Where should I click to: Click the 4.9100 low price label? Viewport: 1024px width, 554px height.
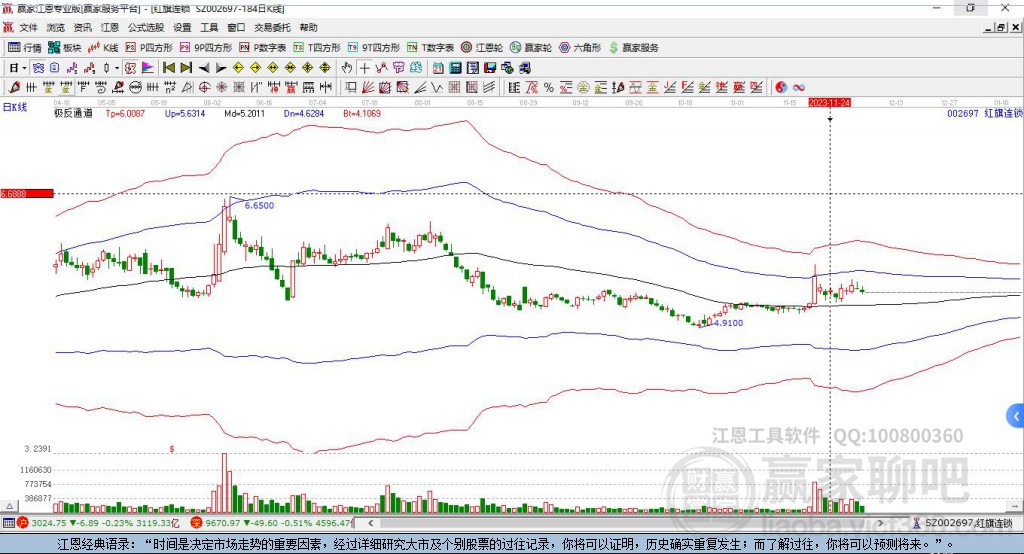click(x=728, y=323)
